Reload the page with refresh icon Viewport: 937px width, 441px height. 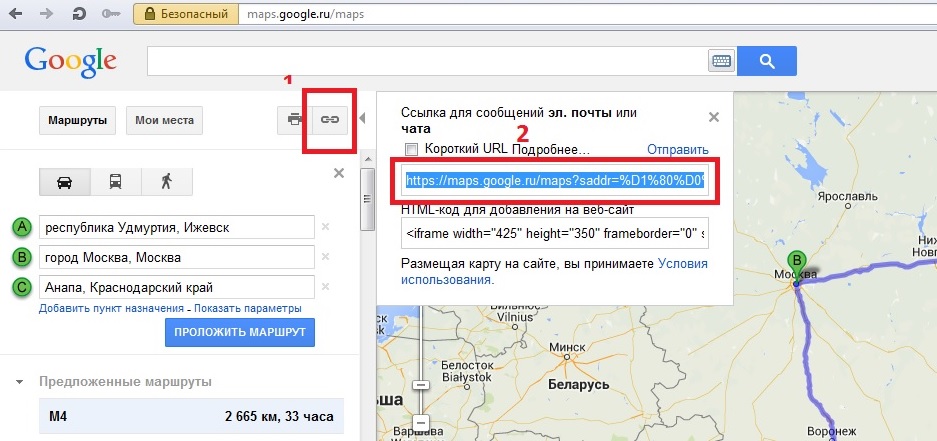coord(78,14)
